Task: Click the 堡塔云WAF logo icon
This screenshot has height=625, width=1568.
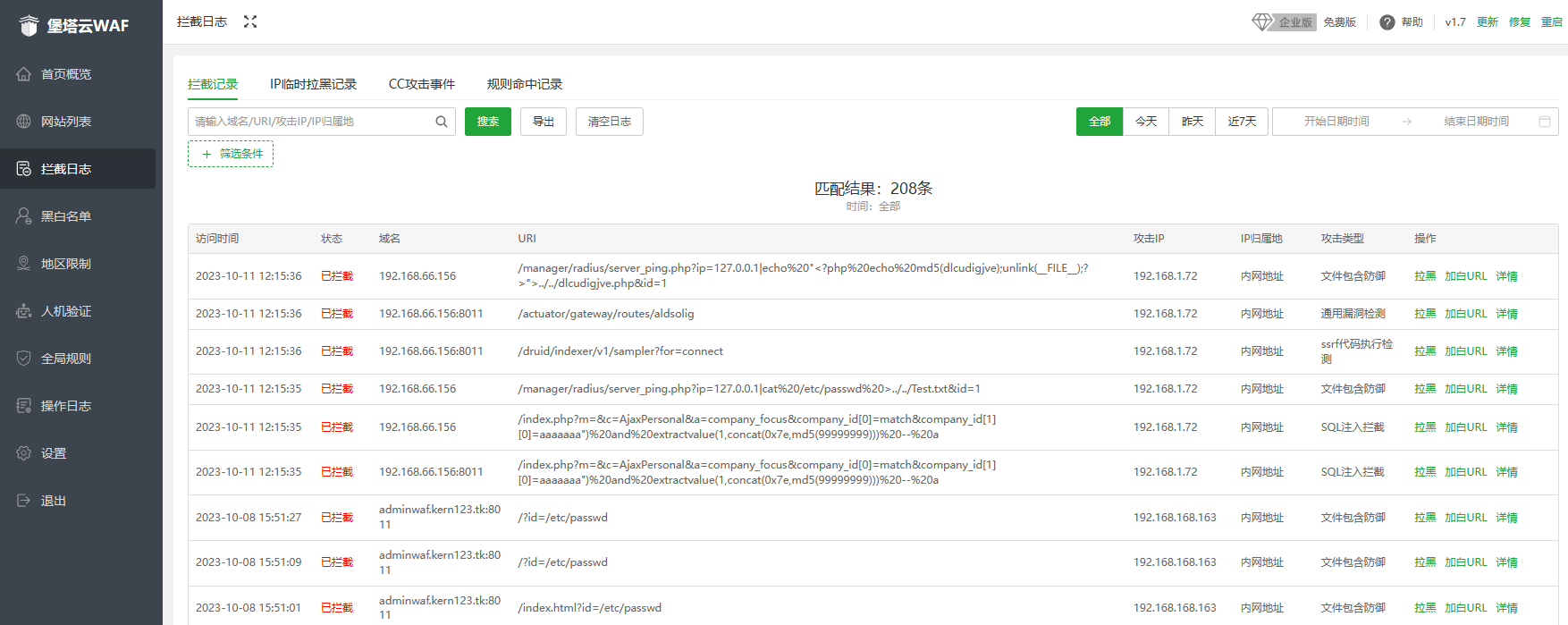Action: (x=29, y=25)
